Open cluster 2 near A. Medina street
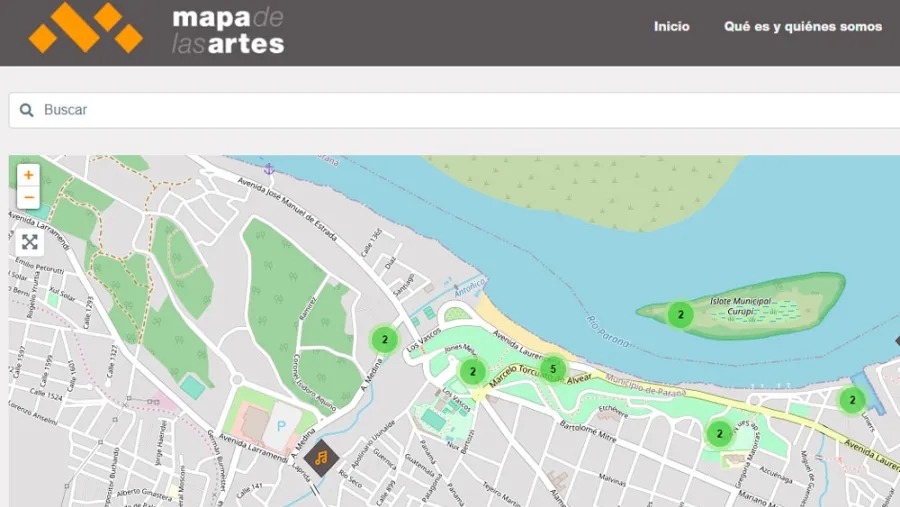The height and width of the screenshot is (507, 900). (x=385, y=340)
